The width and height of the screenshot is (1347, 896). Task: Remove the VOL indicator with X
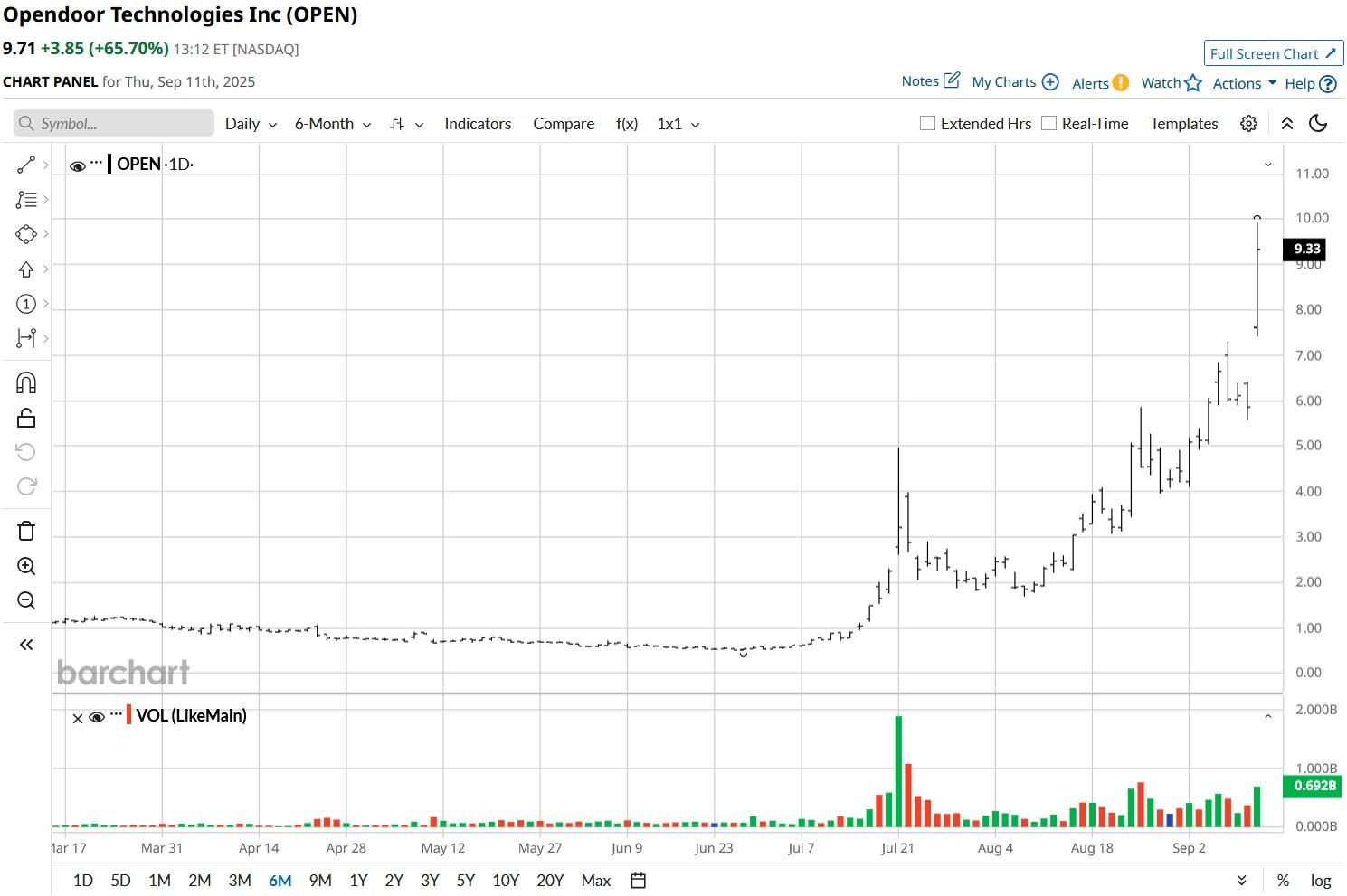click(x=78, y=718)
